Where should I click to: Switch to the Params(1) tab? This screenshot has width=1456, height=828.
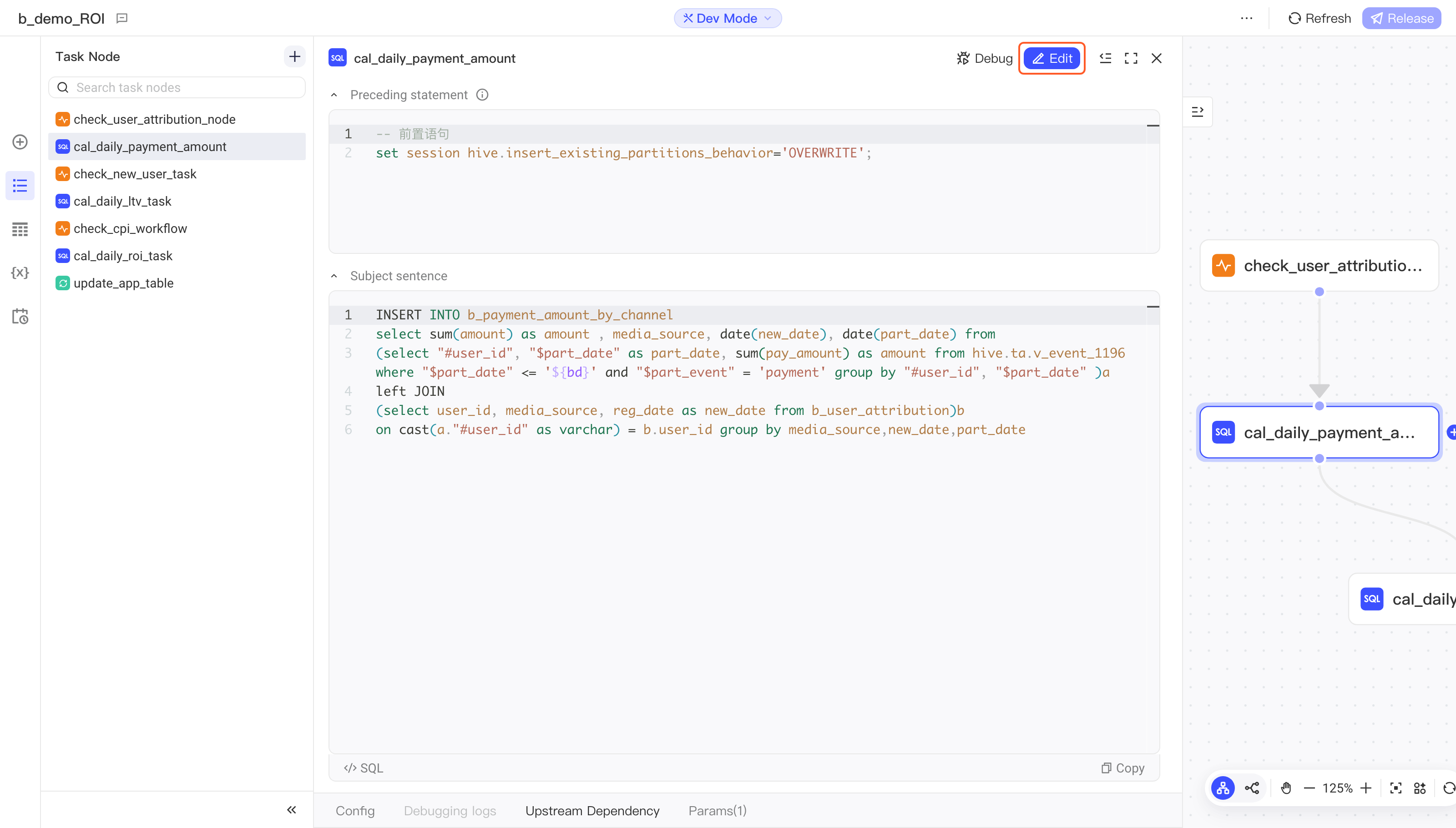pyautogui.click(x=717, y=810)
